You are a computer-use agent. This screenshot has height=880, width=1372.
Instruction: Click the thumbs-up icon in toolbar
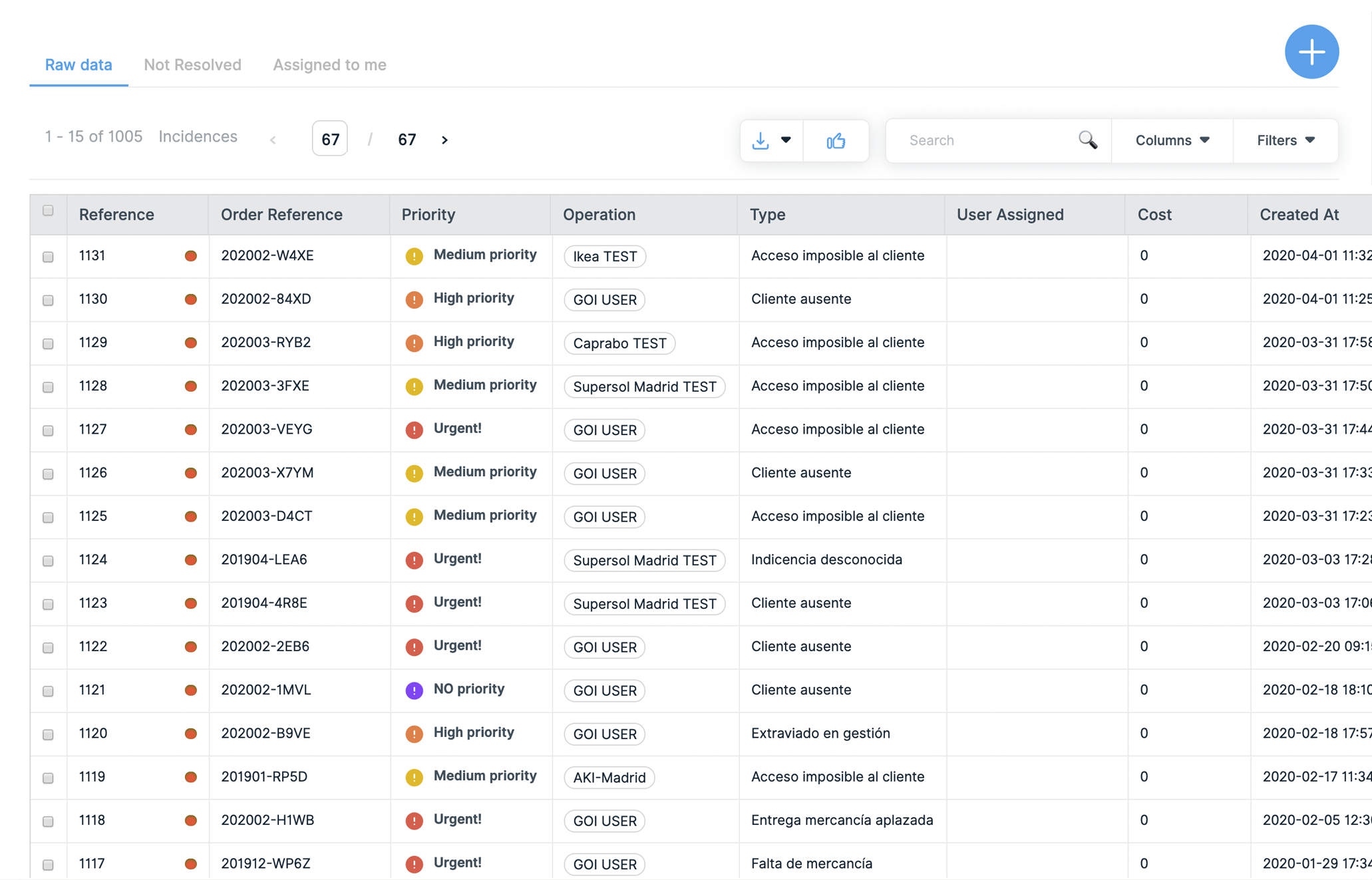pos(836,140)
